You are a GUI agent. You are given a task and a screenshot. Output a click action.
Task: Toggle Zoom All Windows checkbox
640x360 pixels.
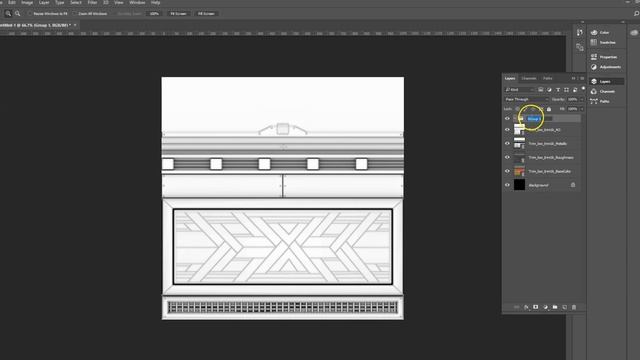click(x=75, y=13)
